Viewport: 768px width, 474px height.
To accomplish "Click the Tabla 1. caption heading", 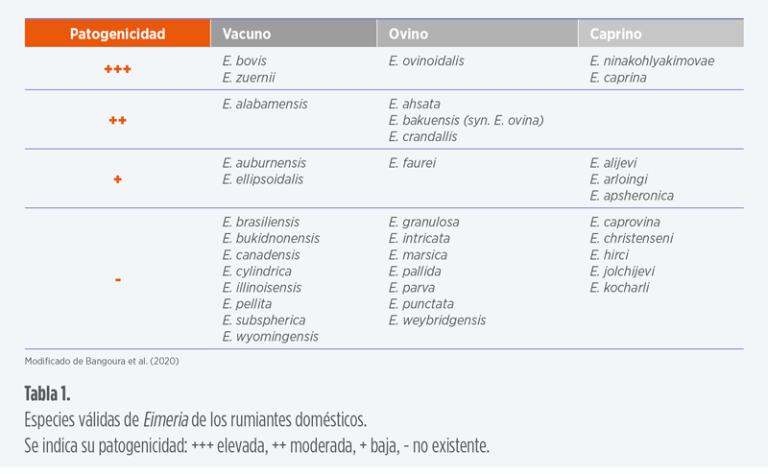I will click(x=47, y=393).
